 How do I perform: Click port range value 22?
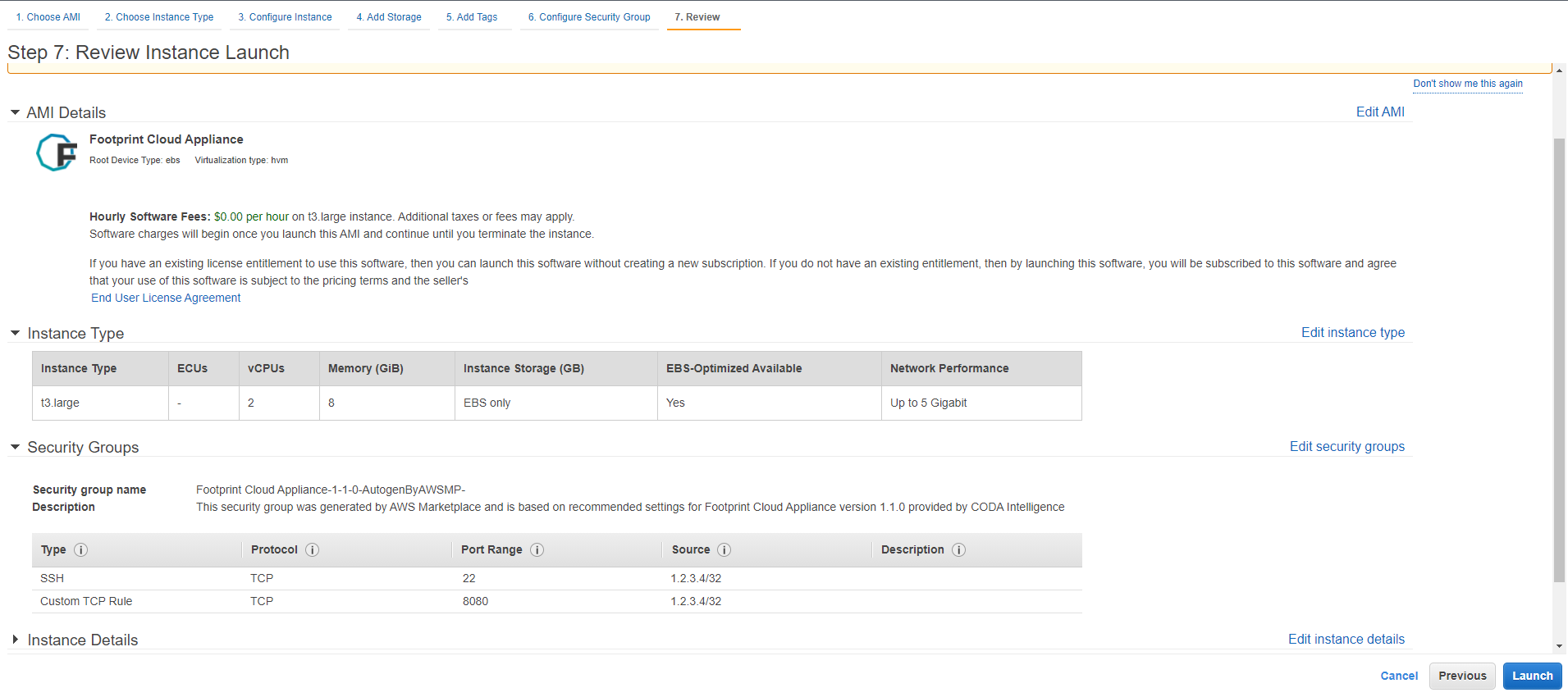[x=469, y=579]
